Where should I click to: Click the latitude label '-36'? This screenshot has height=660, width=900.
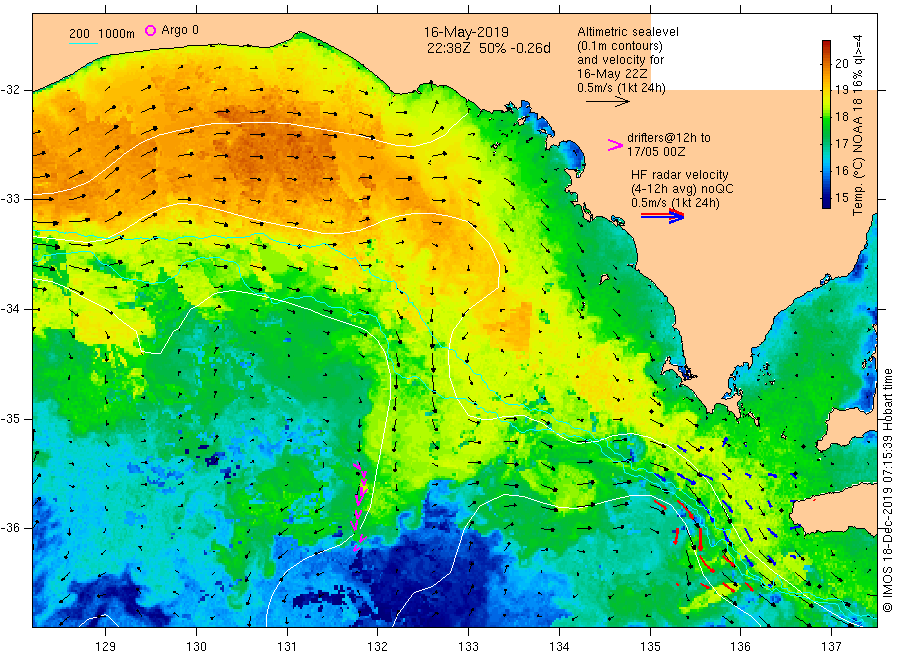[x=11, y=527]
